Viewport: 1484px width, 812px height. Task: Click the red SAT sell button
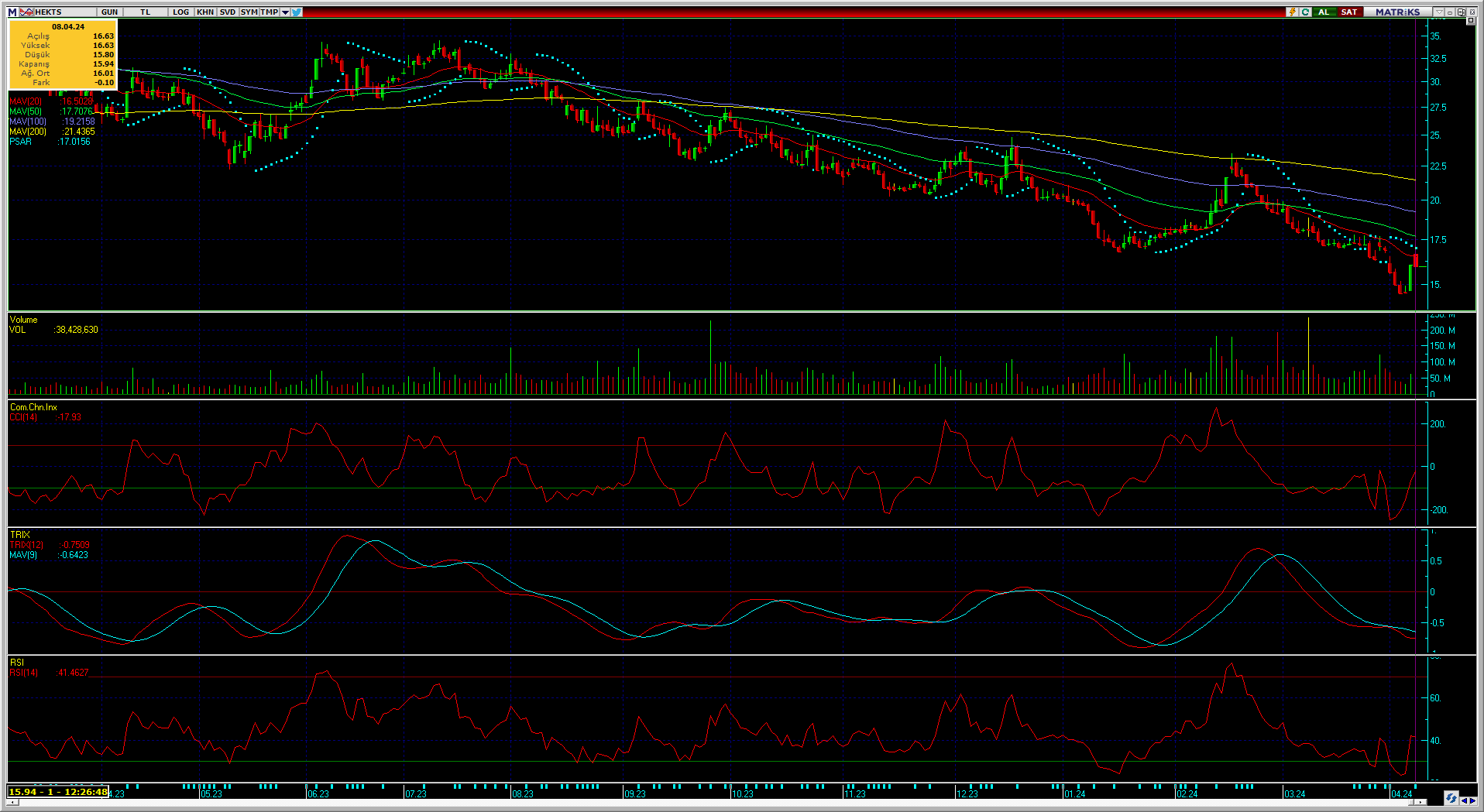(1349, 12)
